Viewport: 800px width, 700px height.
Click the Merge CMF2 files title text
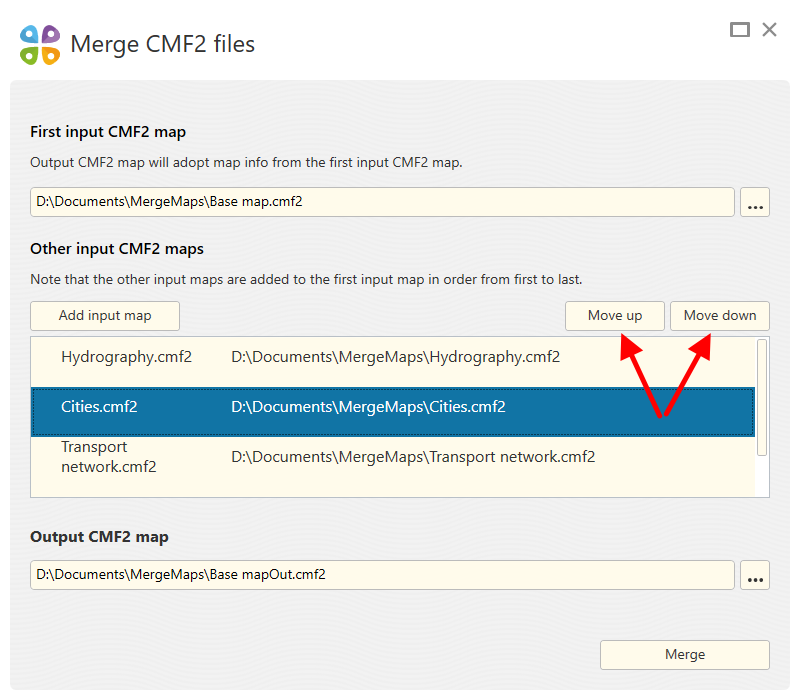tap(162, 44)
